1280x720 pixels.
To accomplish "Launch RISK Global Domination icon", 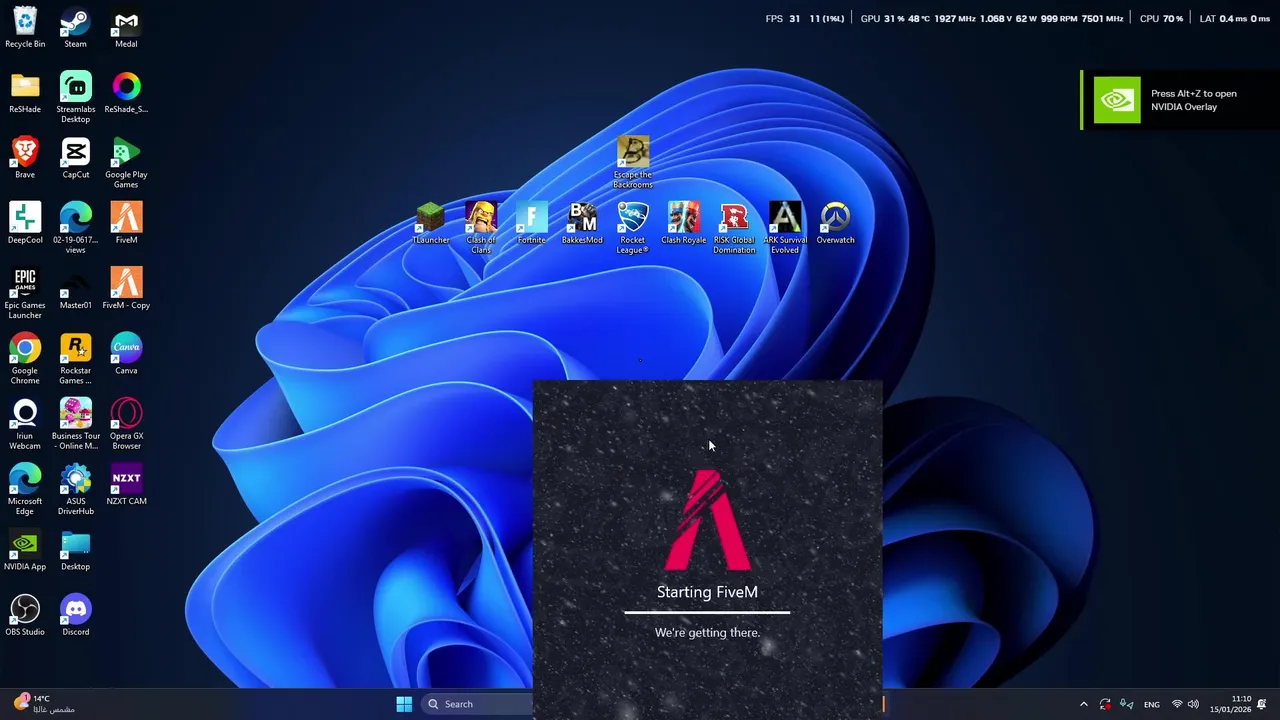I will point(734,227).
